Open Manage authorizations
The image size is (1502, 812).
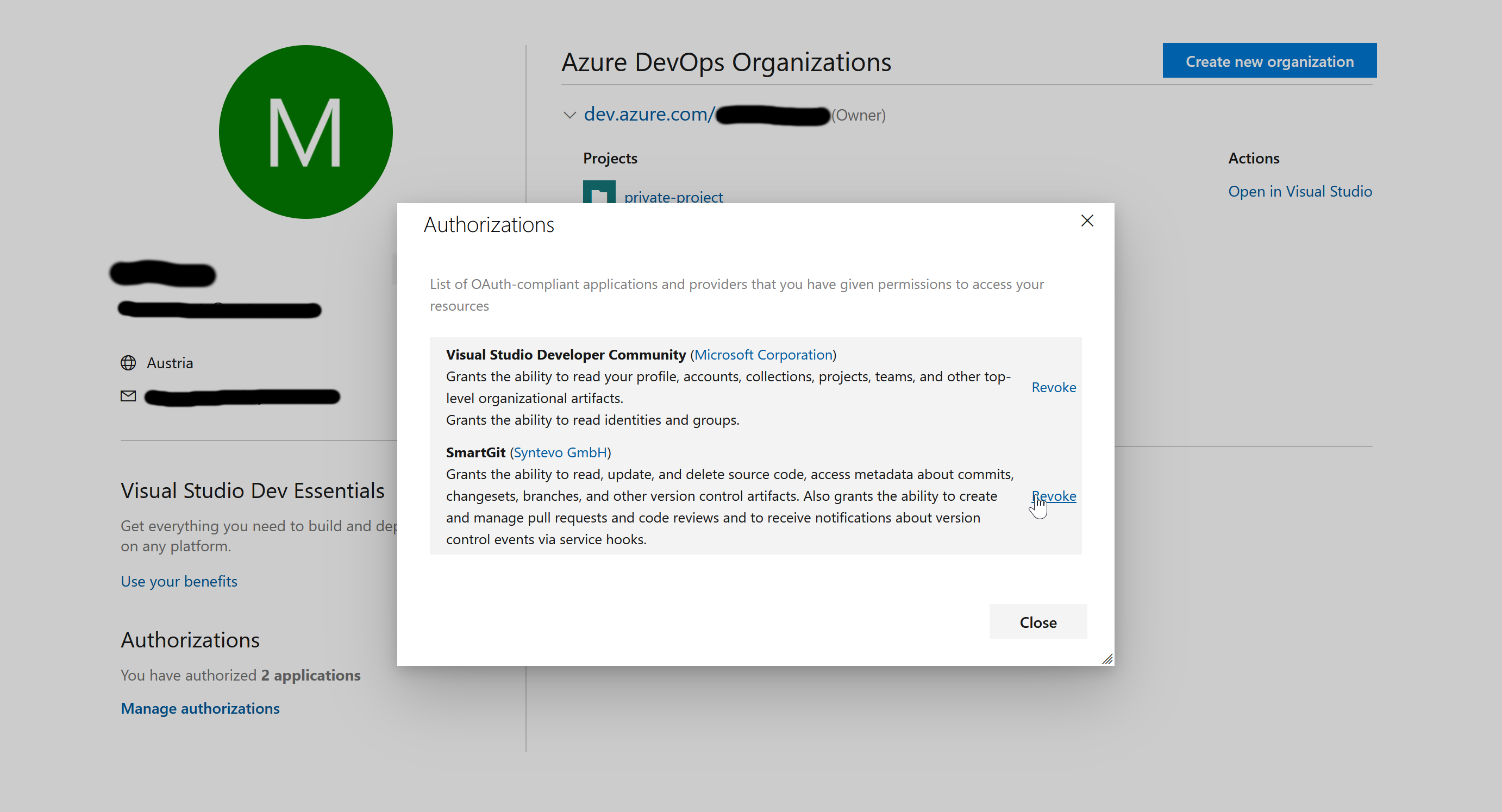point(200,708)
